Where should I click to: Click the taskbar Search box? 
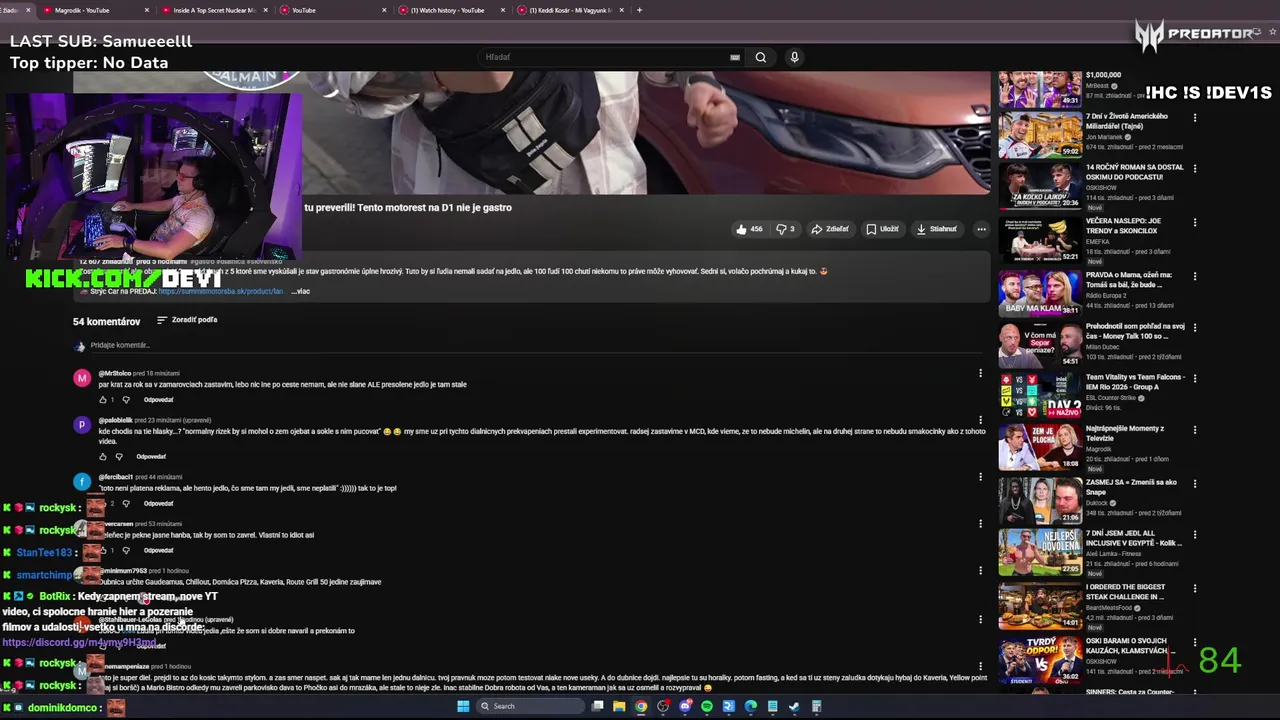[x=530, y=706]
